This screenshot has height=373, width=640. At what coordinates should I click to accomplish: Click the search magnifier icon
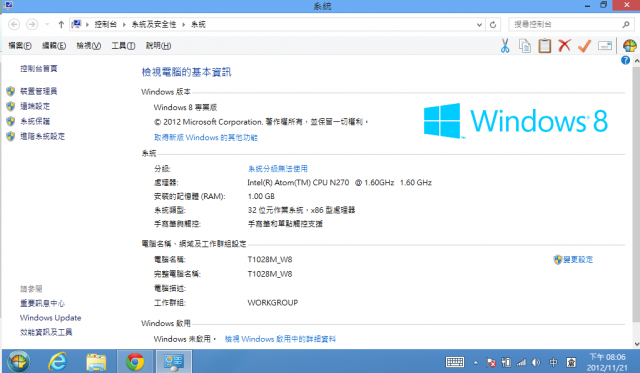(626, 24)
